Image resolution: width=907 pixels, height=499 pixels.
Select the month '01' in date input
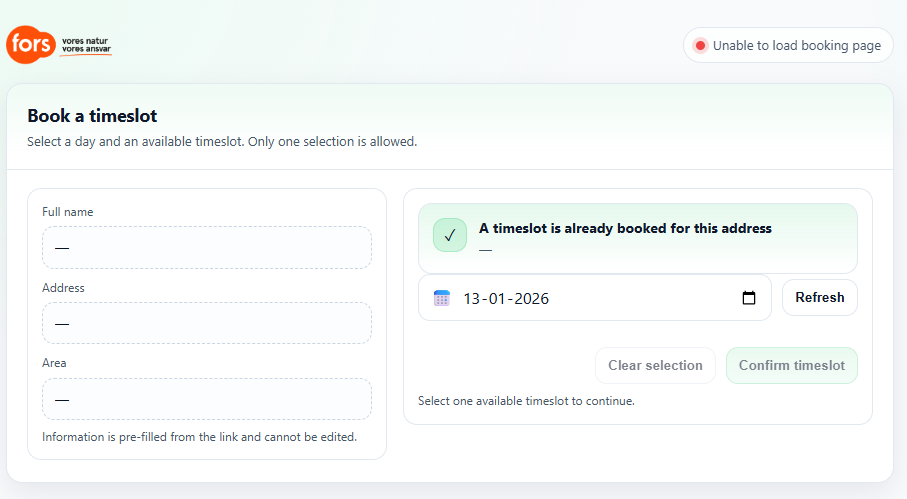pos(498,298)
